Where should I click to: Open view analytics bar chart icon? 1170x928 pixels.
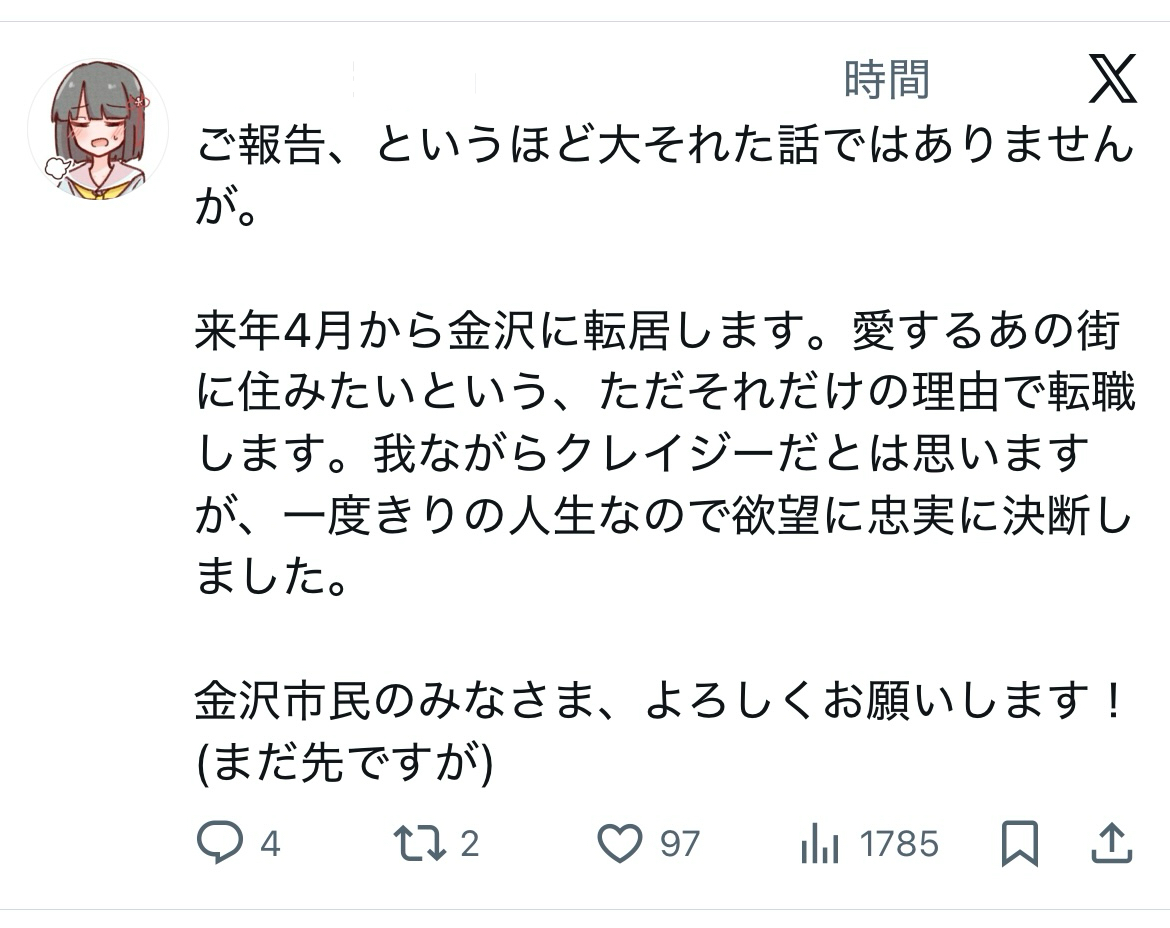(x=819, y=845)
